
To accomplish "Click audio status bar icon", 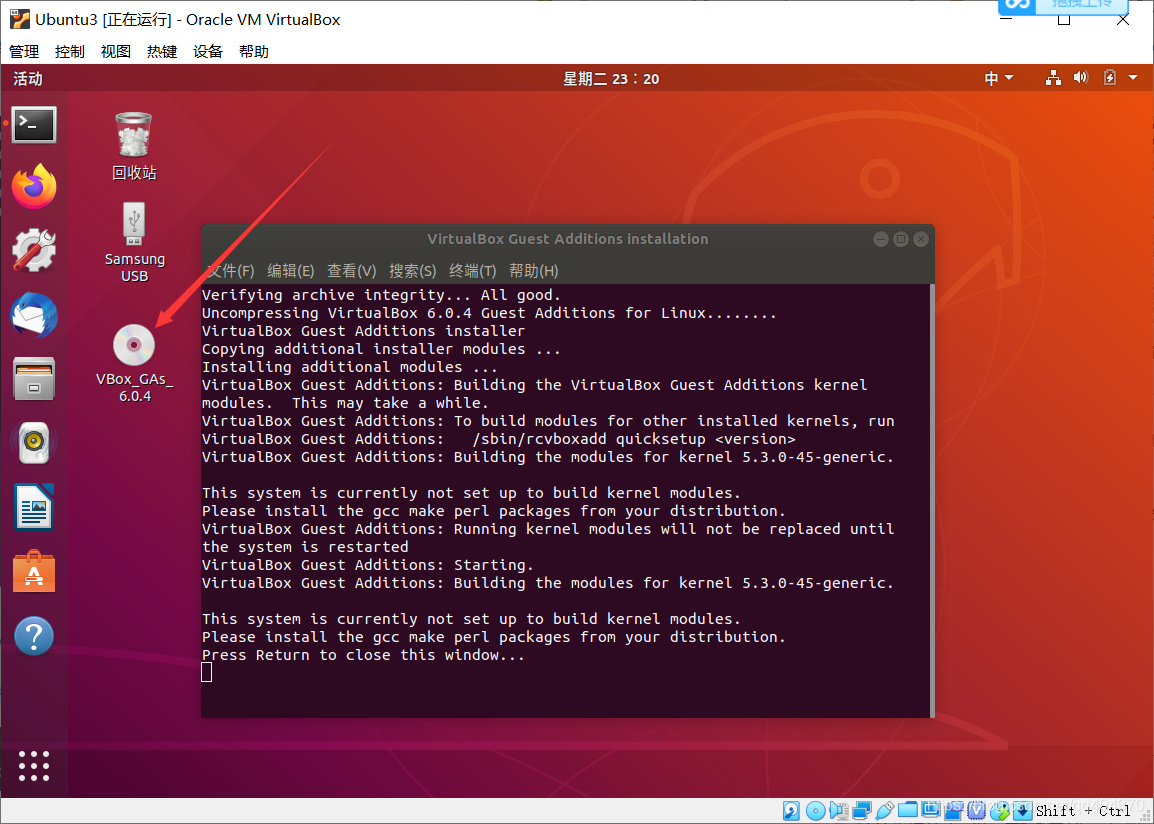I will click(838, 811).
